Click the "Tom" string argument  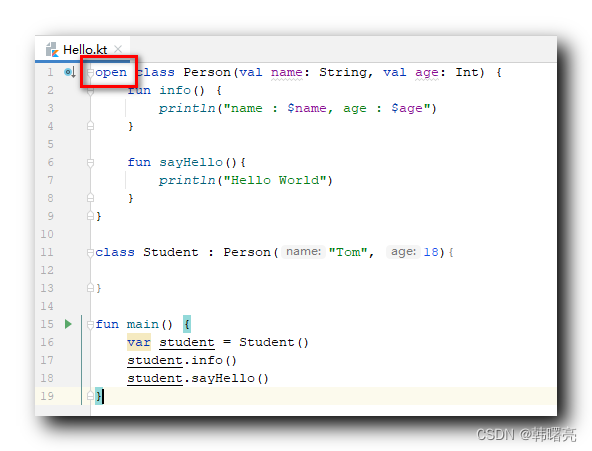348,252
